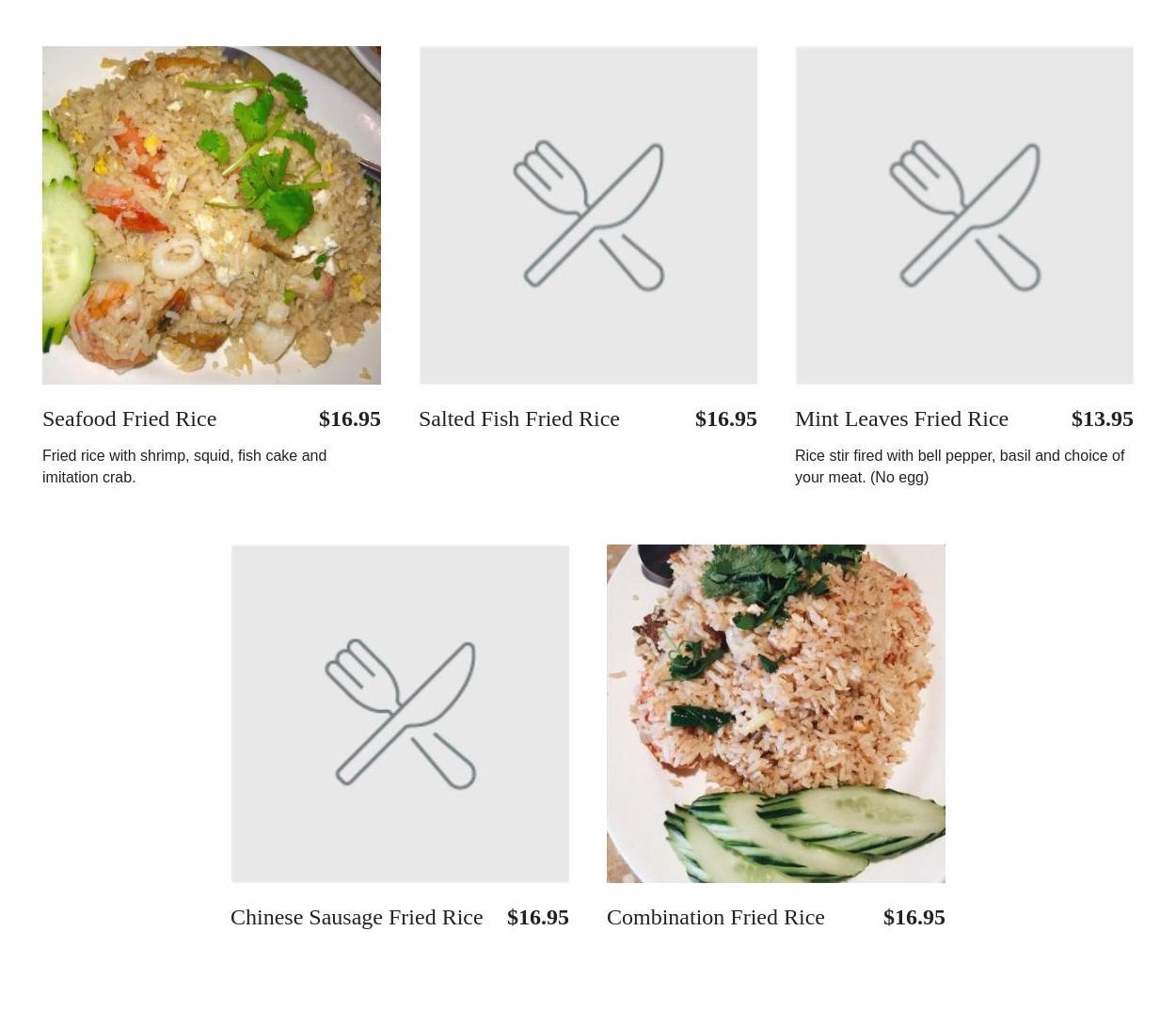Select the Salted Fish Fried Rice title
Screen dimensions: 1176x1026
tap(519, 418)
